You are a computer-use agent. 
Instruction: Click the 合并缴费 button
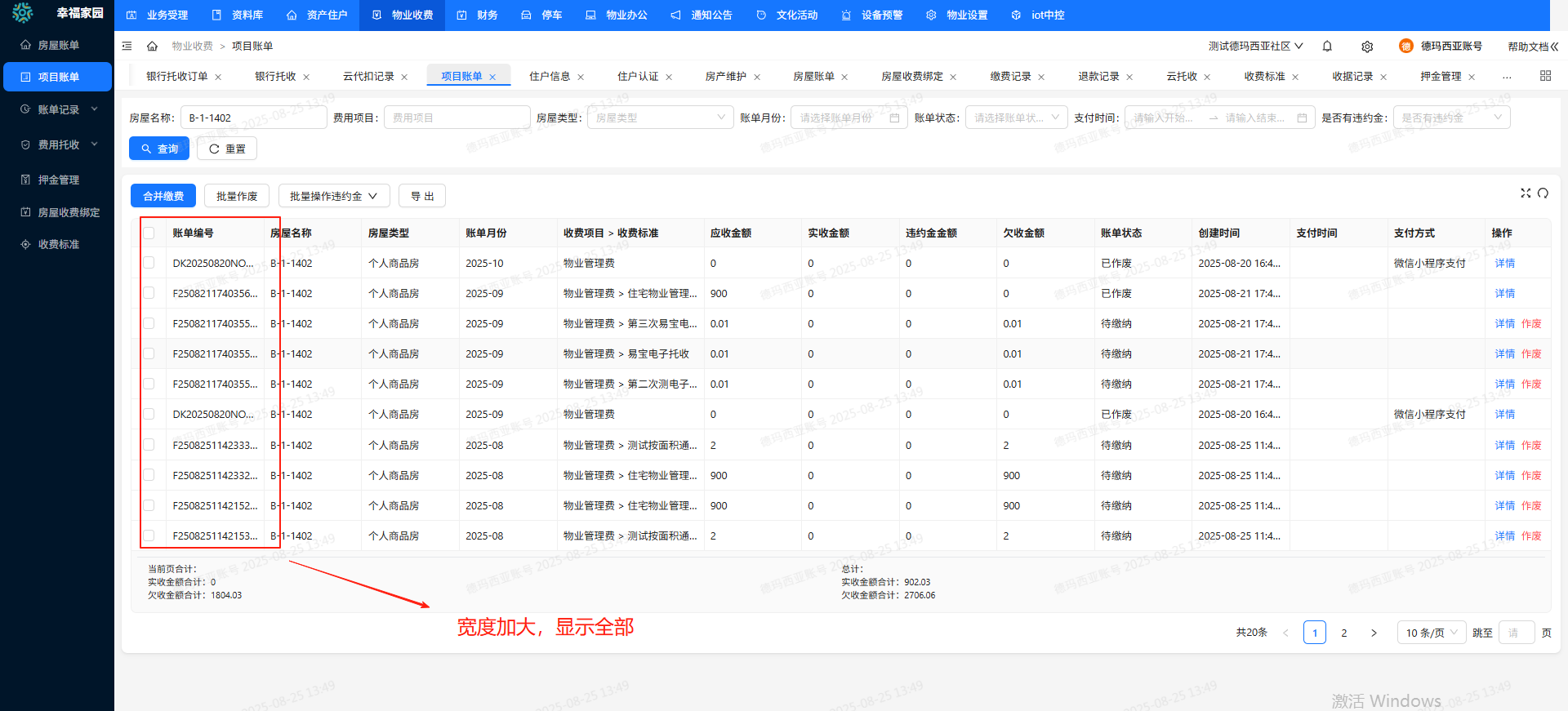click(x=163, y=196)
